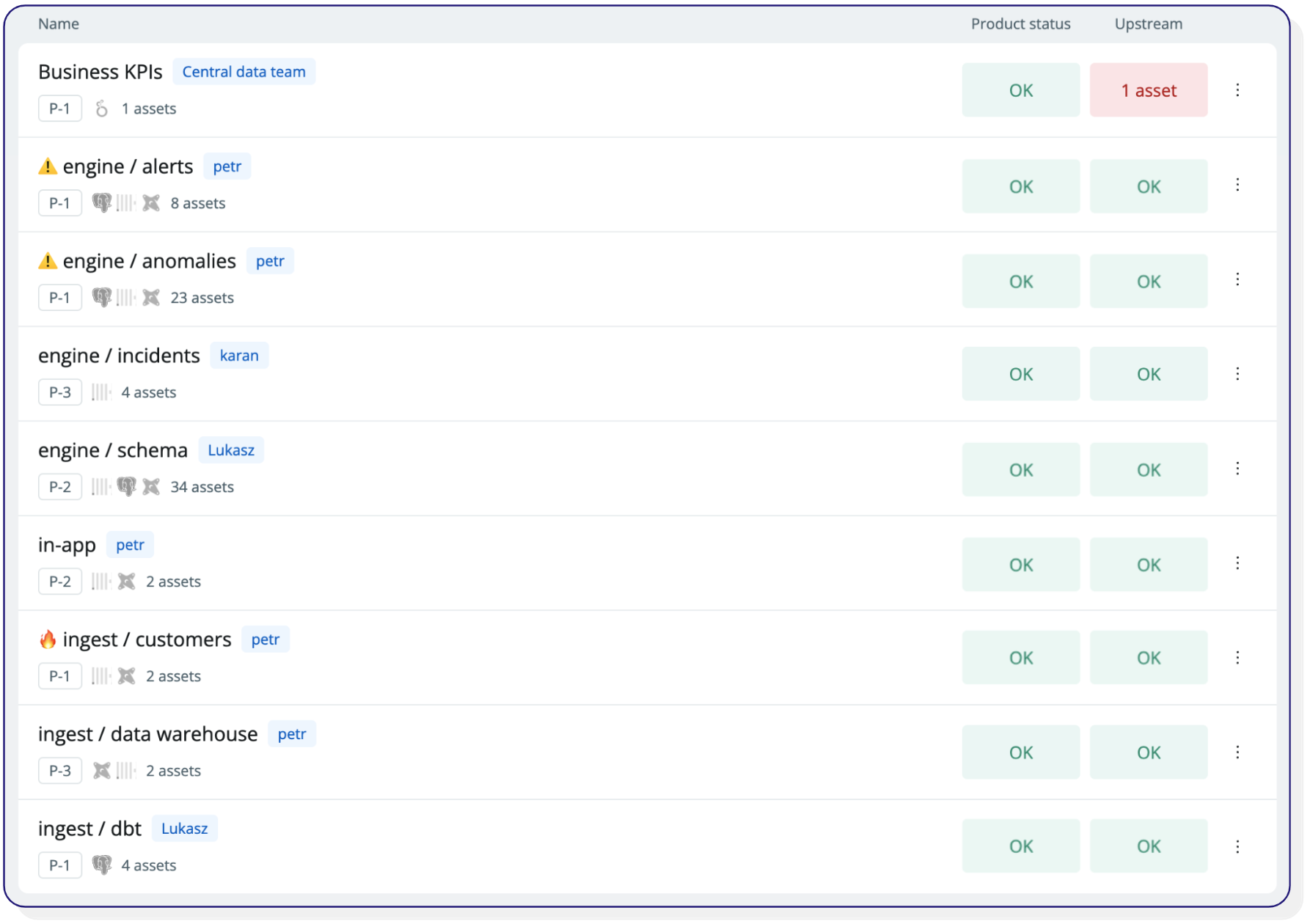Click the Product status OK badge for in-app

(1021, 565)
